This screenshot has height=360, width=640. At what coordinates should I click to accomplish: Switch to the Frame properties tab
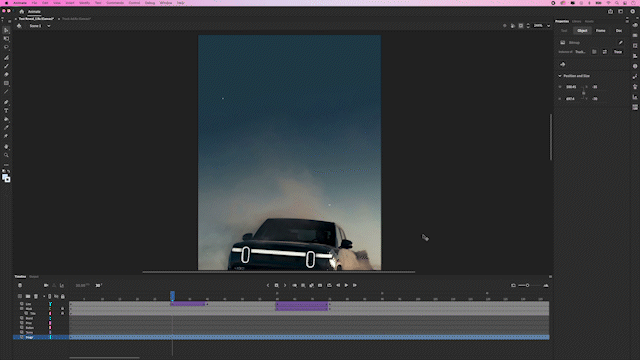coord(600,31)
